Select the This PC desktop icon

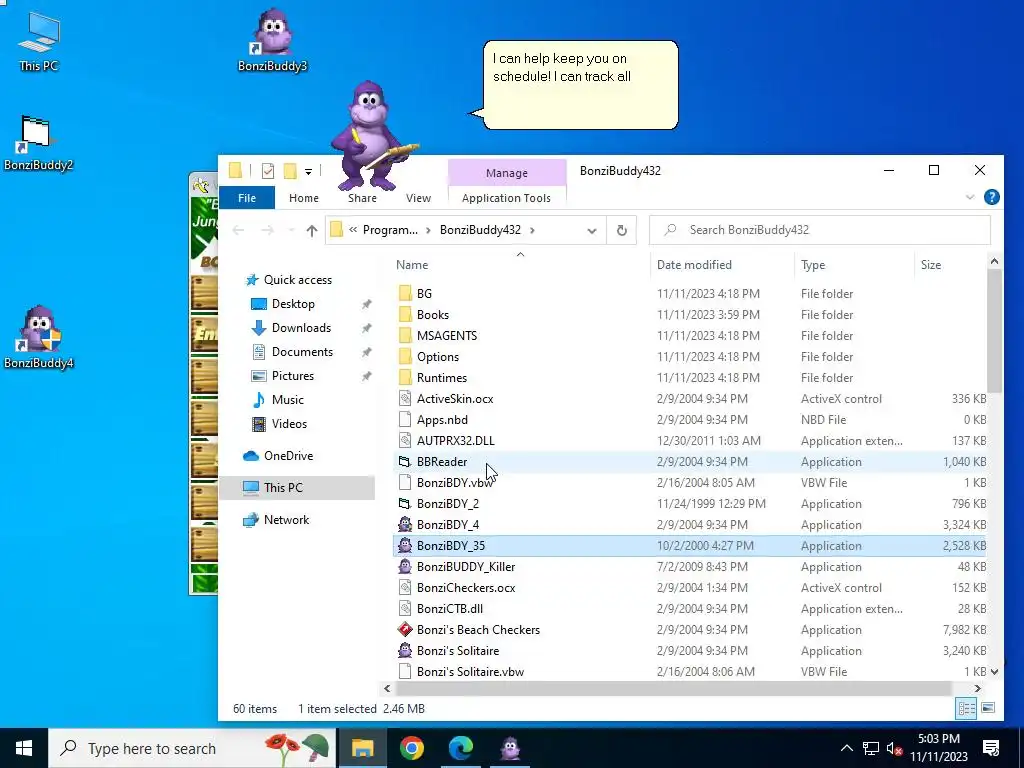tap(39, 40)
